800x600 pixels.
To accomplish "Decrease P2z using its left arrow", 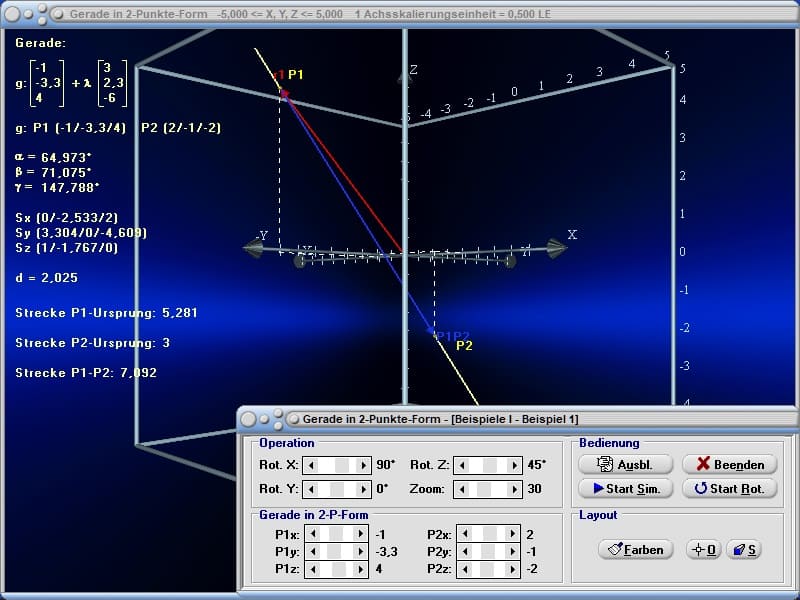I will pos(465,569).
